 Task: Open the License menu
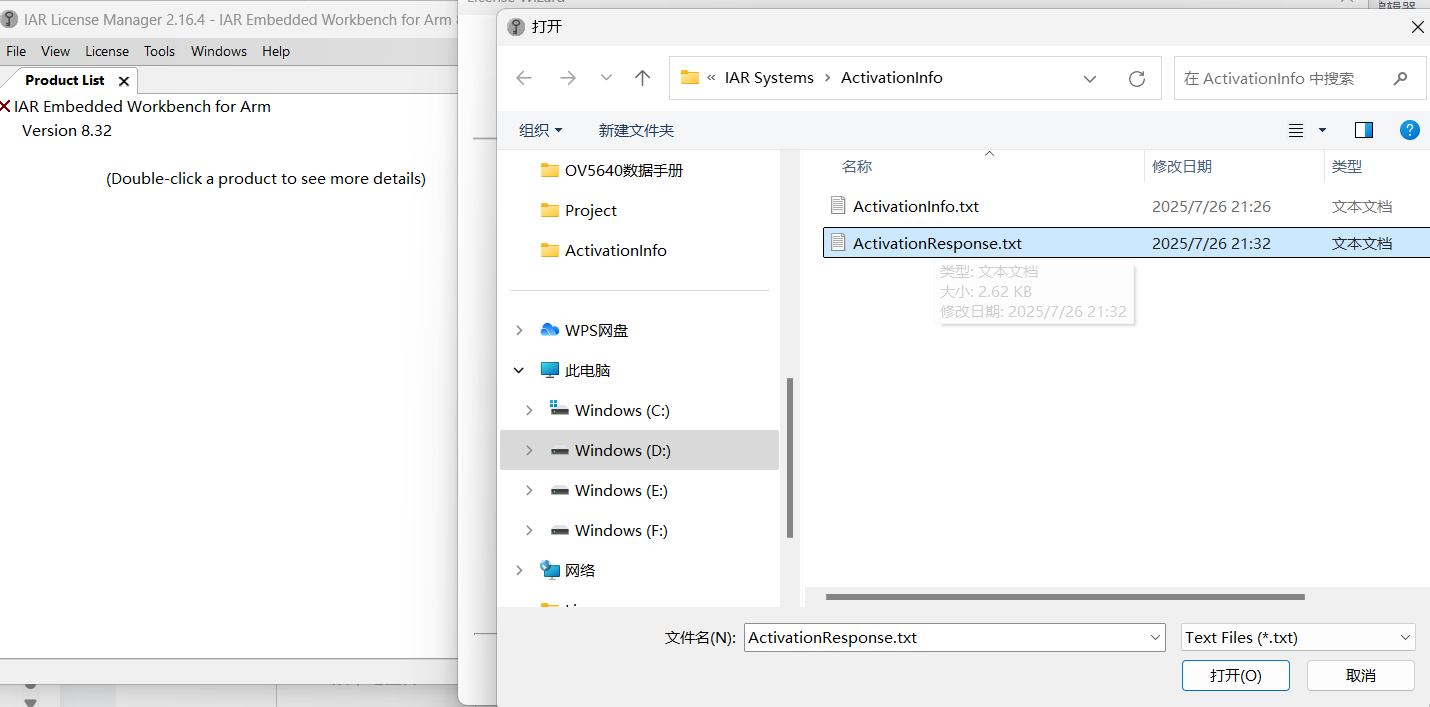tap(107, 51)
